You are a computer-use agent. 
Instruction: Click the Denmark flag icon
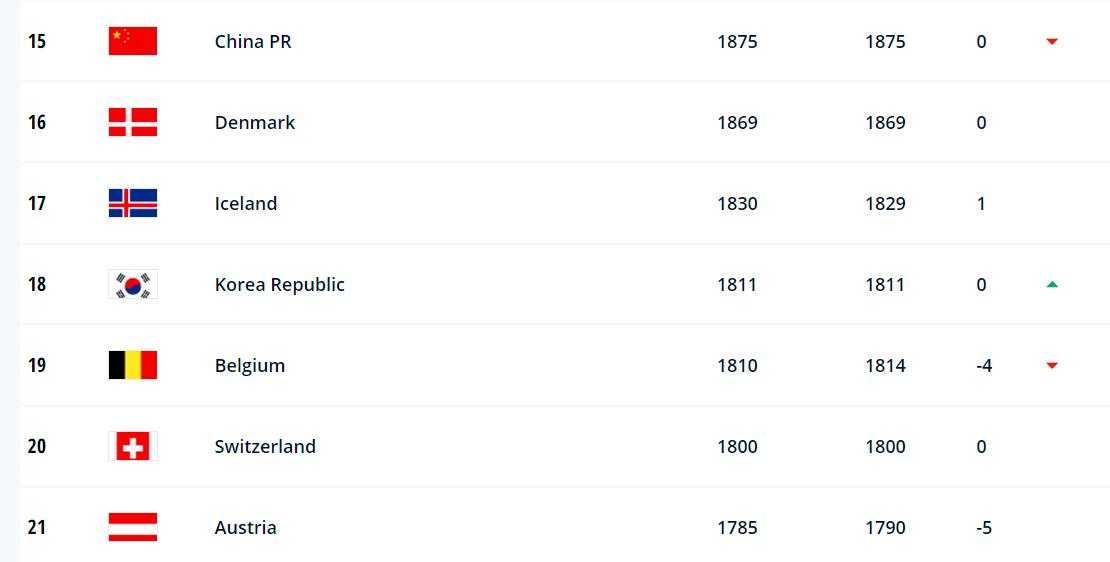[x=132, y=122]
